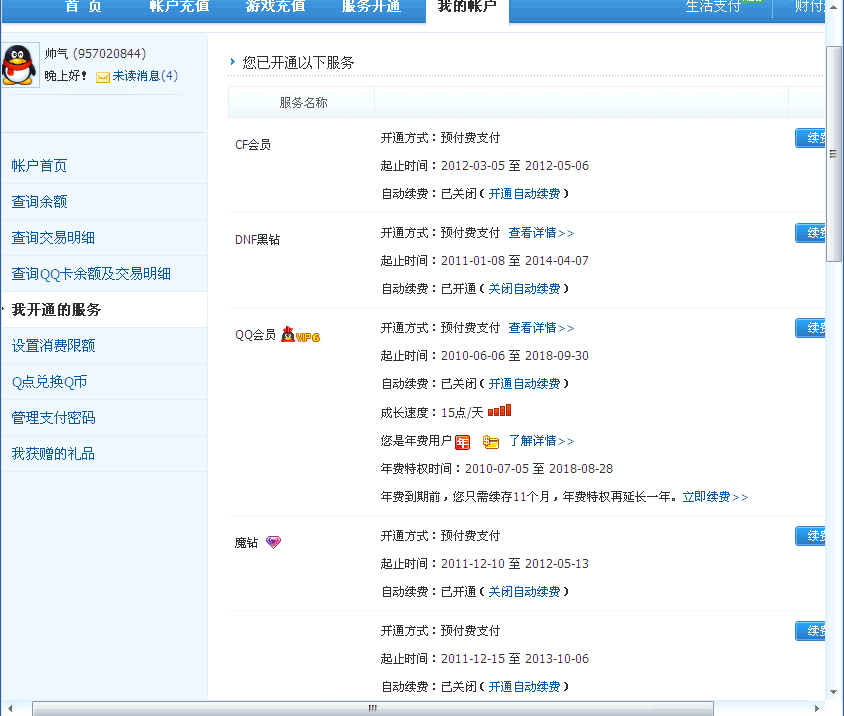The width and height of the screenshot is (844, 716).
Task: Click the DNF黑钻 service name
Action: 257,240
